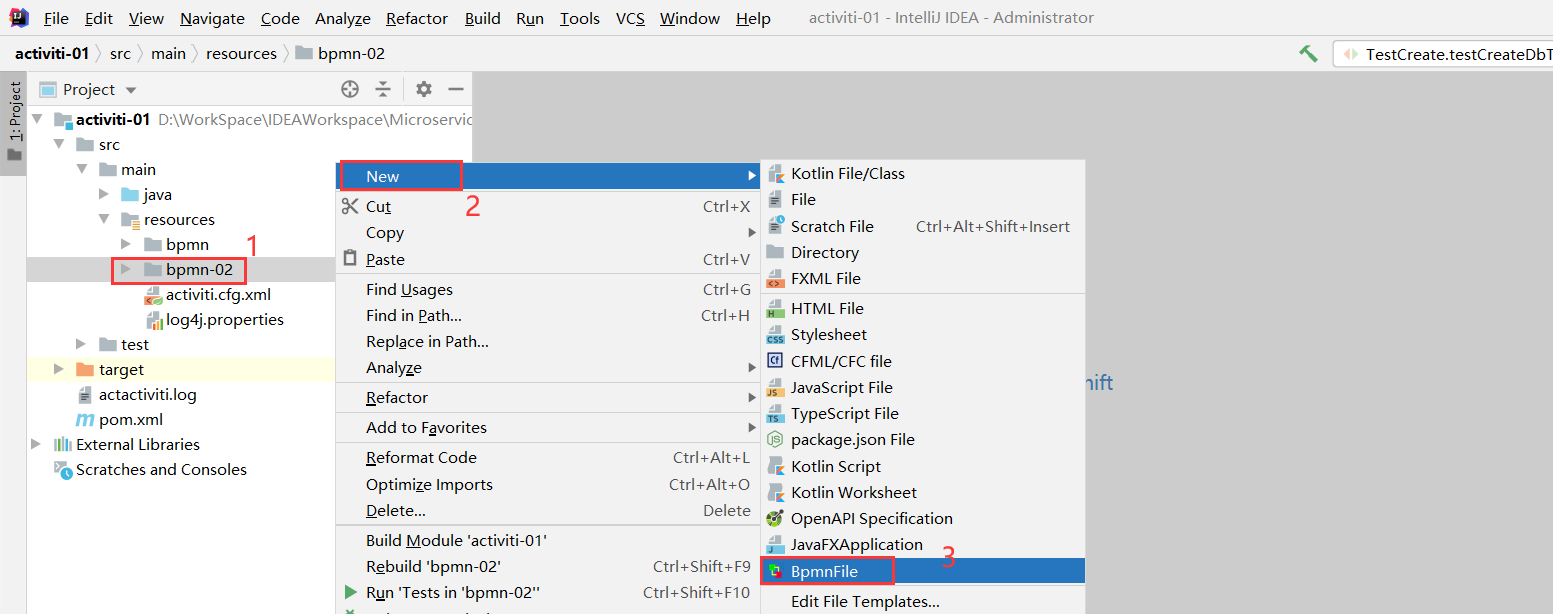Click resources breadcrumb in navigation bar
Screen dimensions: 1553x614
tap(241, 53)
